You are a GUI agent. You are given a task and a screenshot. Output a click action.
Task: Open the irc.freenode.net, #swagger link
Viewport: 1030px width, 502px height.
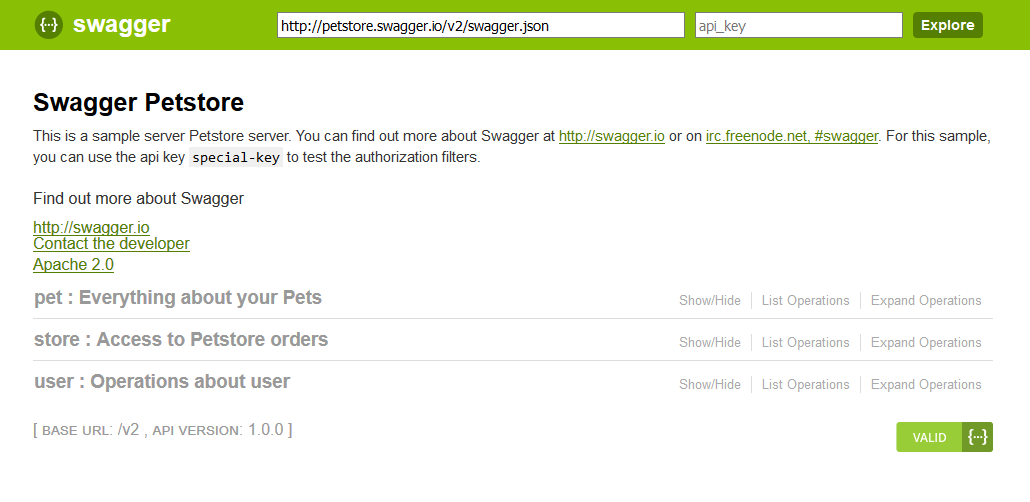tap(792, 136)
